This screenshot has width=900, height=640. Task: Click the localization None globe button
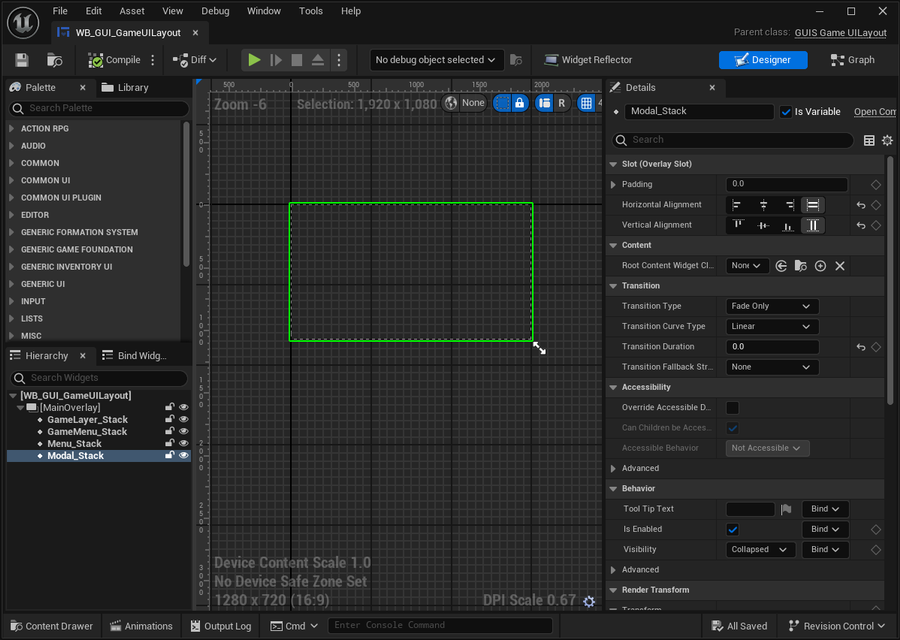(x=465, y=103)
